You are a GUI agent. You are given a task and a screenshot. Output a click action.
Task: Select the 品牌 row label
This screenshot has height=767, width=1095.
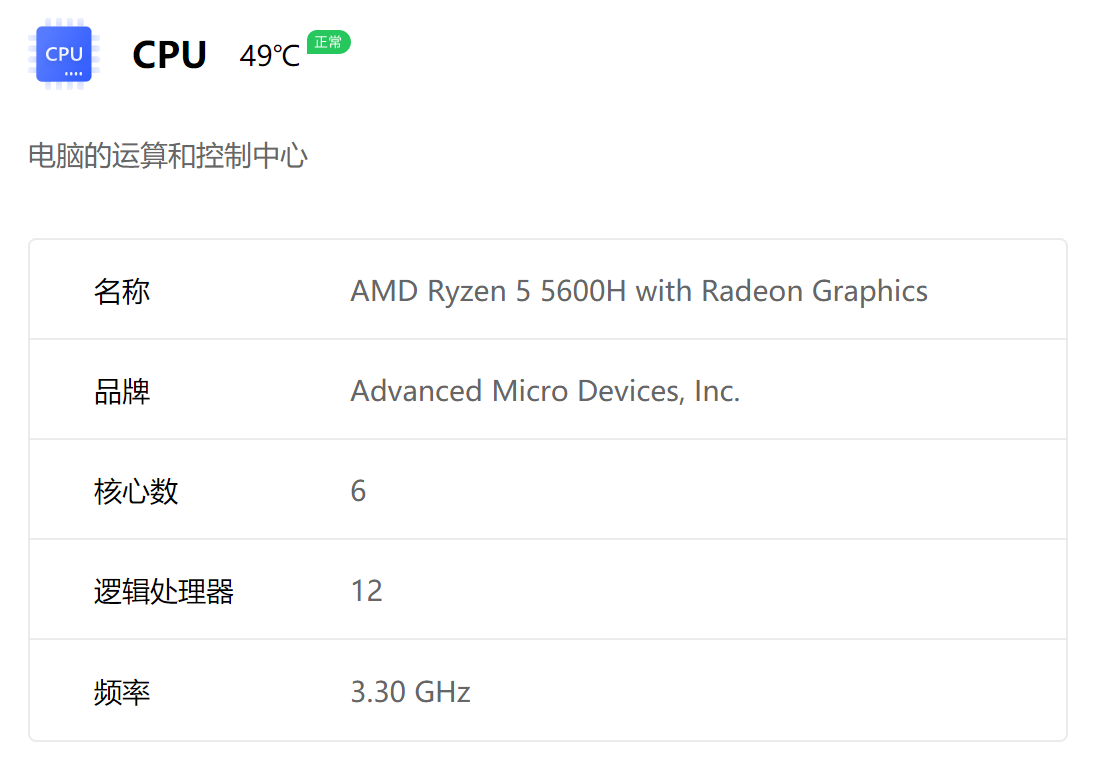122,391
